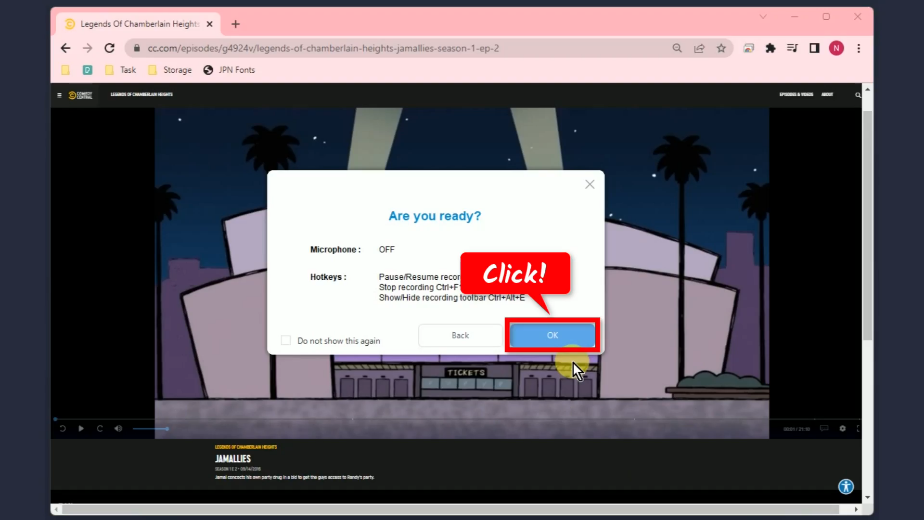Open the accessibility widget icon
This screenshot has height=520, width=924.
pos(846,486)
